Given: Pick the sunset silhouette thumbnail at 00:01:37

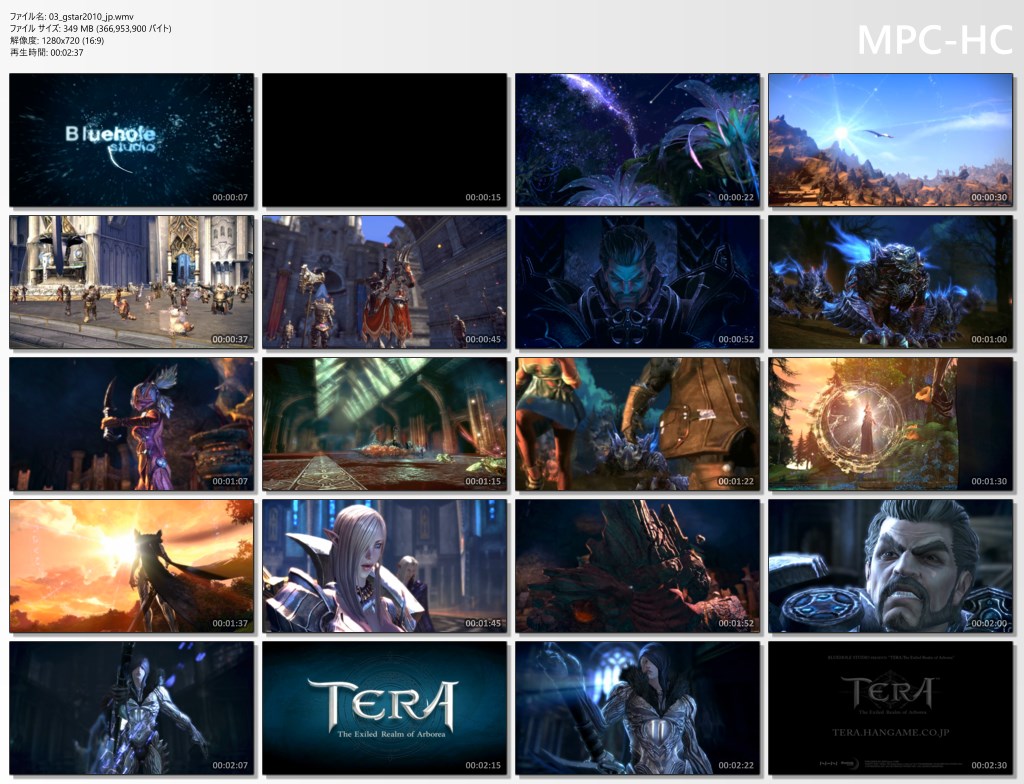Looking at the screenshot, I should point(131,566).
